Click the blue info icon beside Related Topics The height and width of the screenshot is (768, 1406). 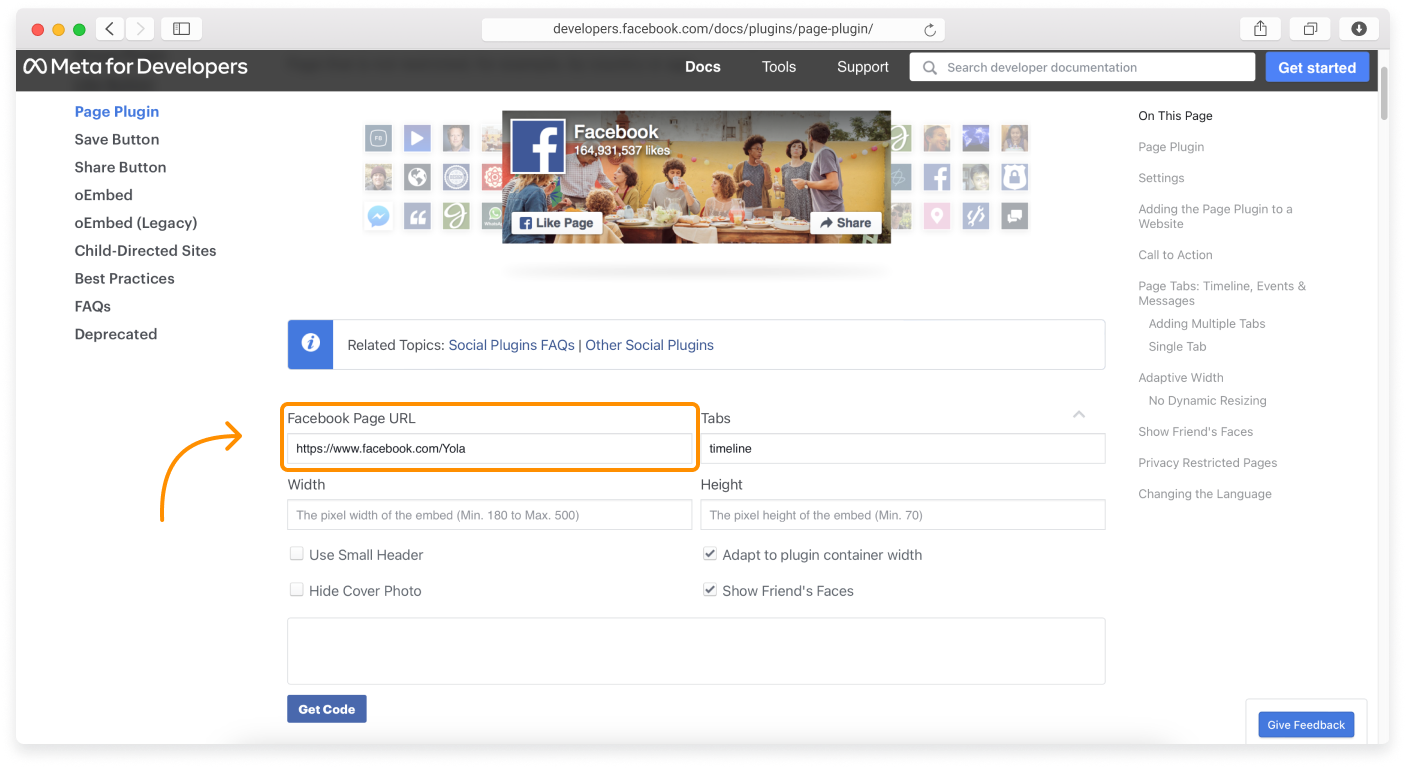310,344
